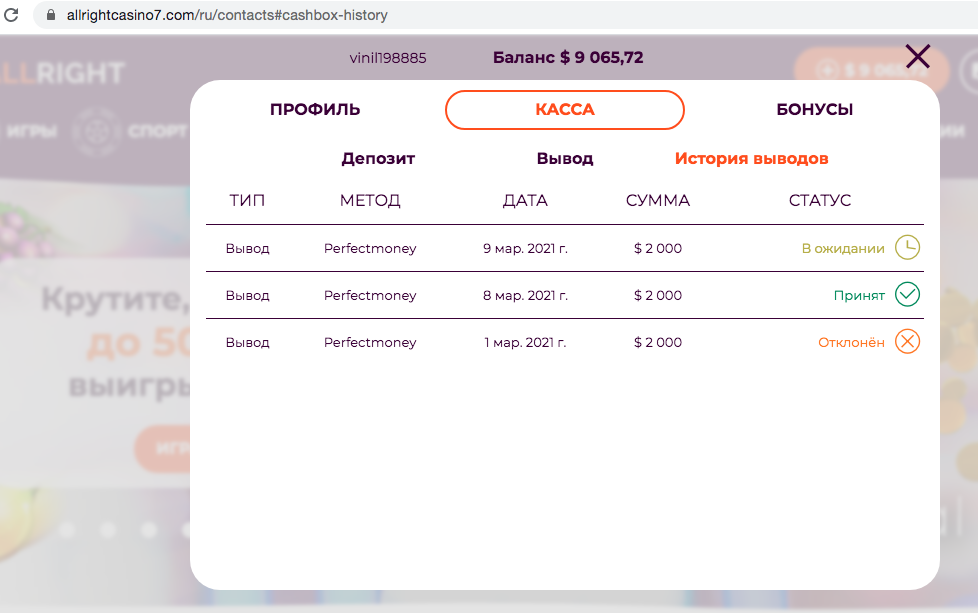Open the БОНУСЫ tab

(815, 110)
